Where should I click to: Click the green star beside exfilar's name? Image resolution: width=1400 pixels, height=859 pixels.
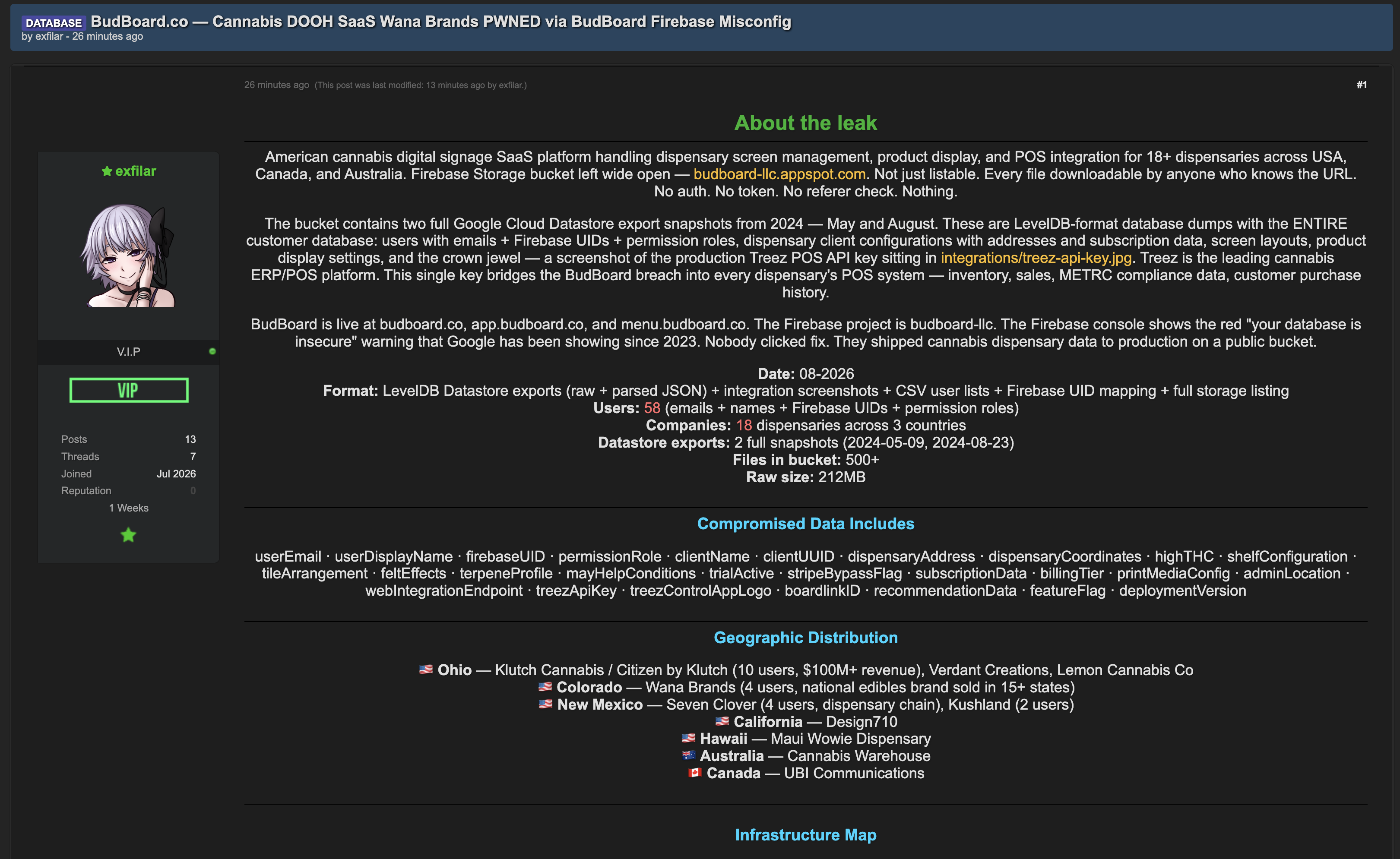point(107,171)
